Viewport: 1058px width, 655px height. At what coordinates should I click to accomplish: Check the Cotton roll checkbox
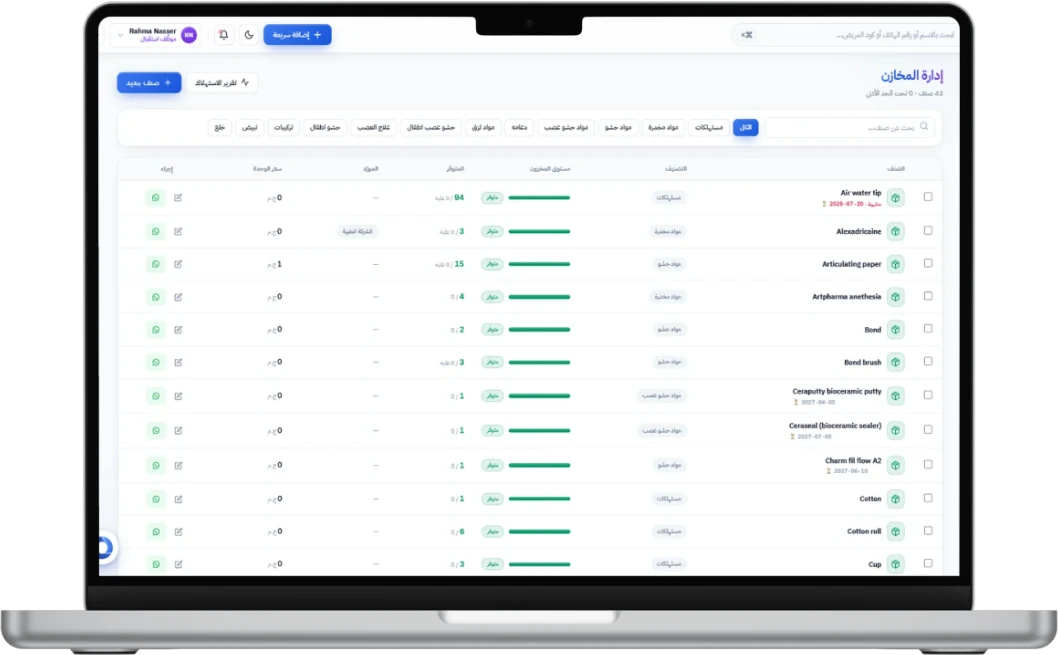click(x=928, y=531)
